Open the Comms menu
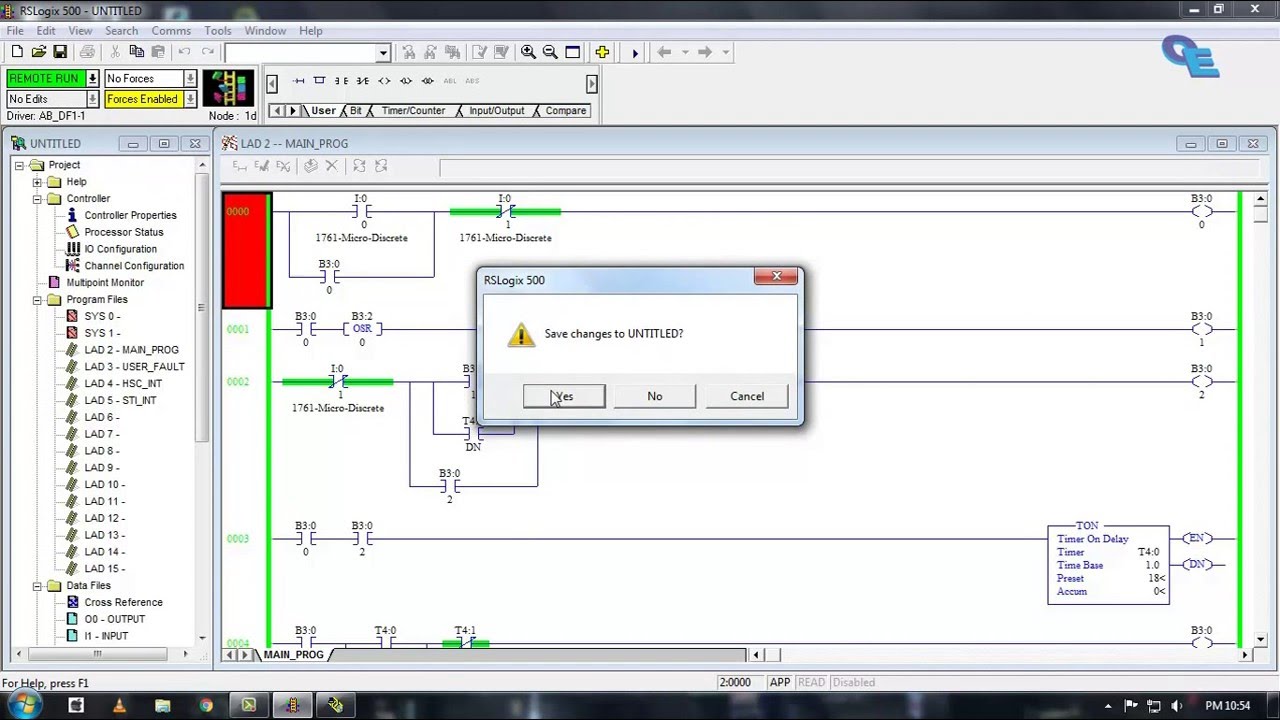 tap(171, 31)
